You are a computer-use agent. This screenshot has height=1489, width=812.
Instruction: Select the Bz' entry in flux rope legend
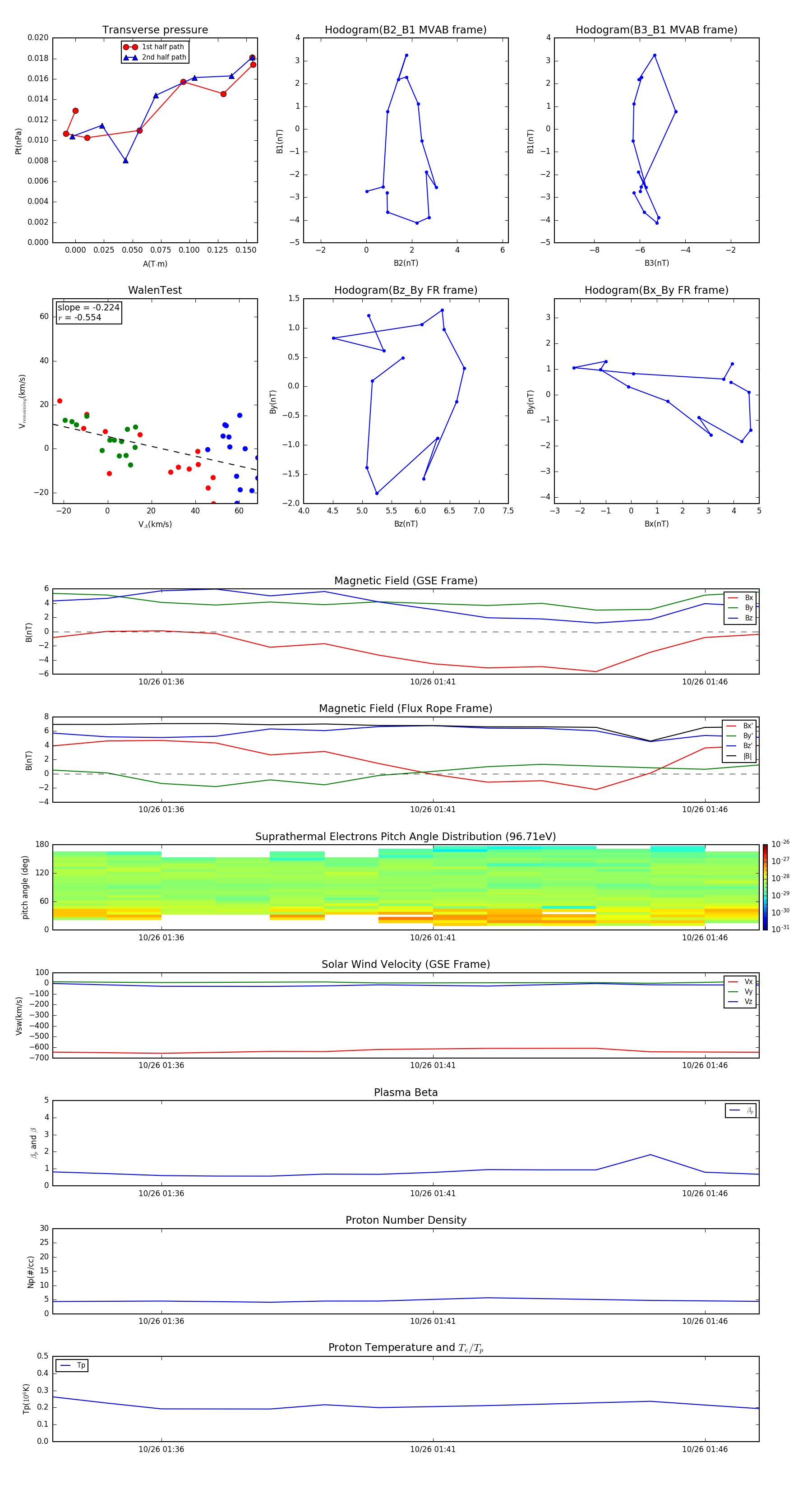[x=740, y=746]
